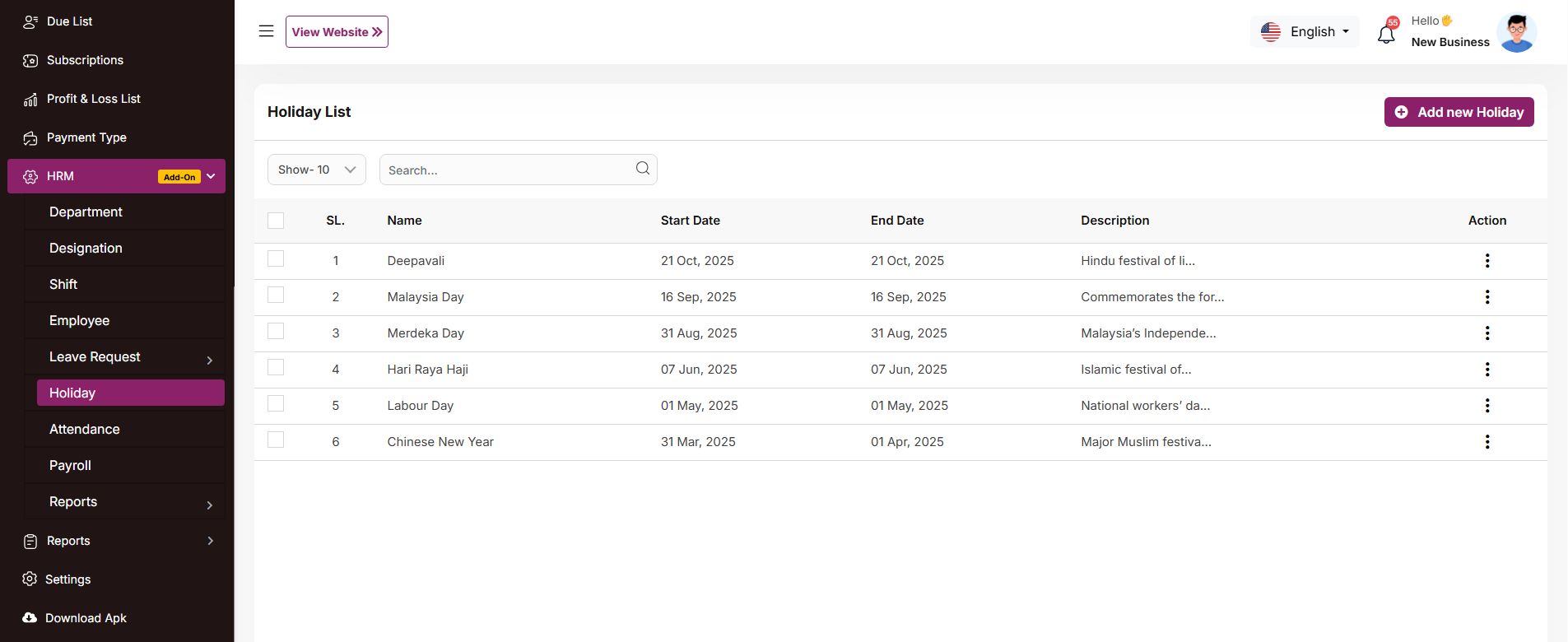Click the user profile avatar
The width and height of the screenshot is (1568, 642).
point(1516,33)
